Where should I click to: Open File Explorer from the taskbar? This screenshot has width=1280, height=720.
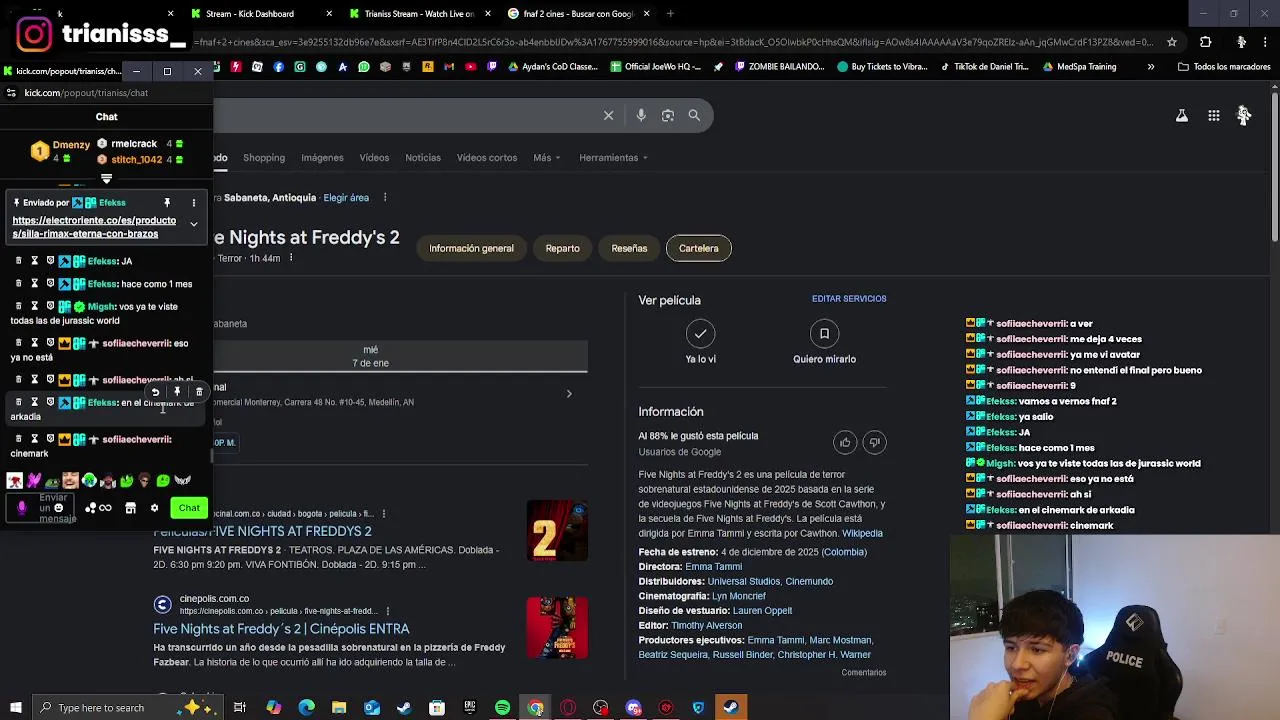[x=339, y=708]
